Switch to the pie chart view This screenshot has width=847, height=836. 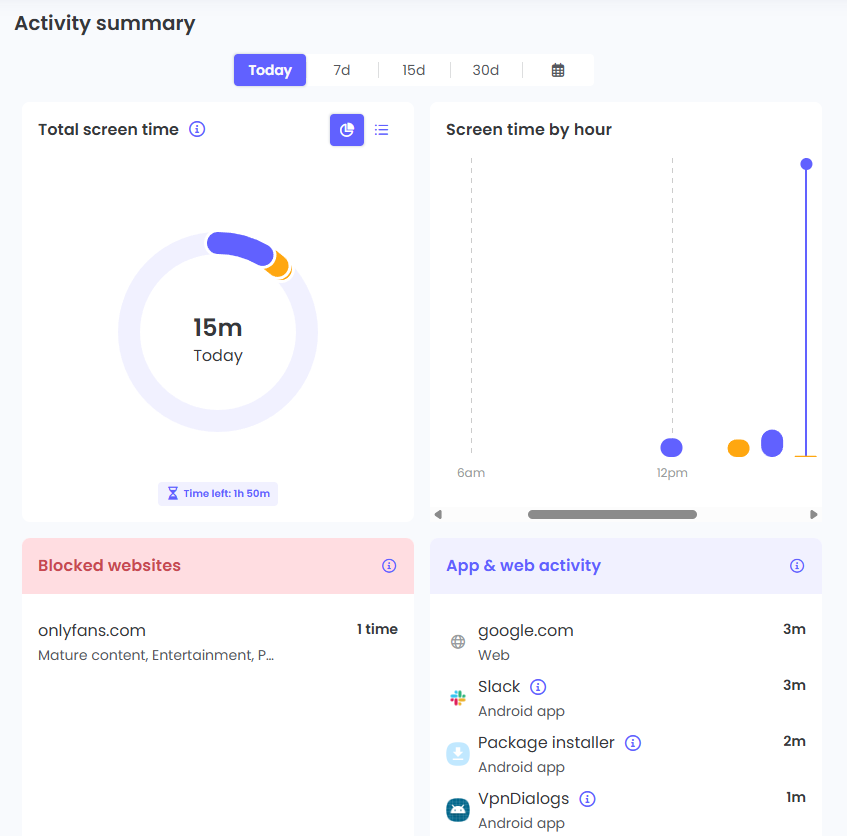tap(346, 130)
